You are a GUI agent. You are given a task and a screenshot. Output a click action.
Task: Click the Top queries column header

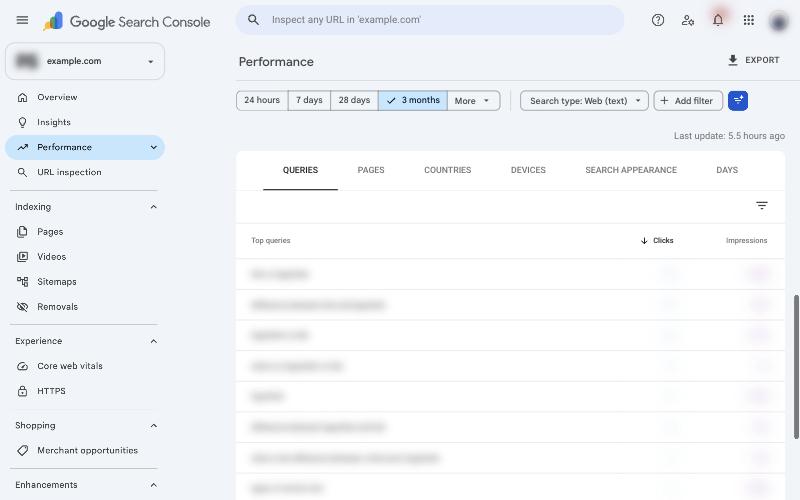[270, 240]
